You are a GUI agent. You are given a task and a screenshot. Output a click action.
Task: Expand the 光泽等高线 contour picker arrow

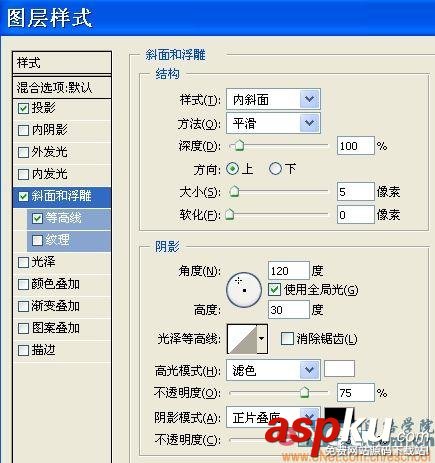pos(262,339)
